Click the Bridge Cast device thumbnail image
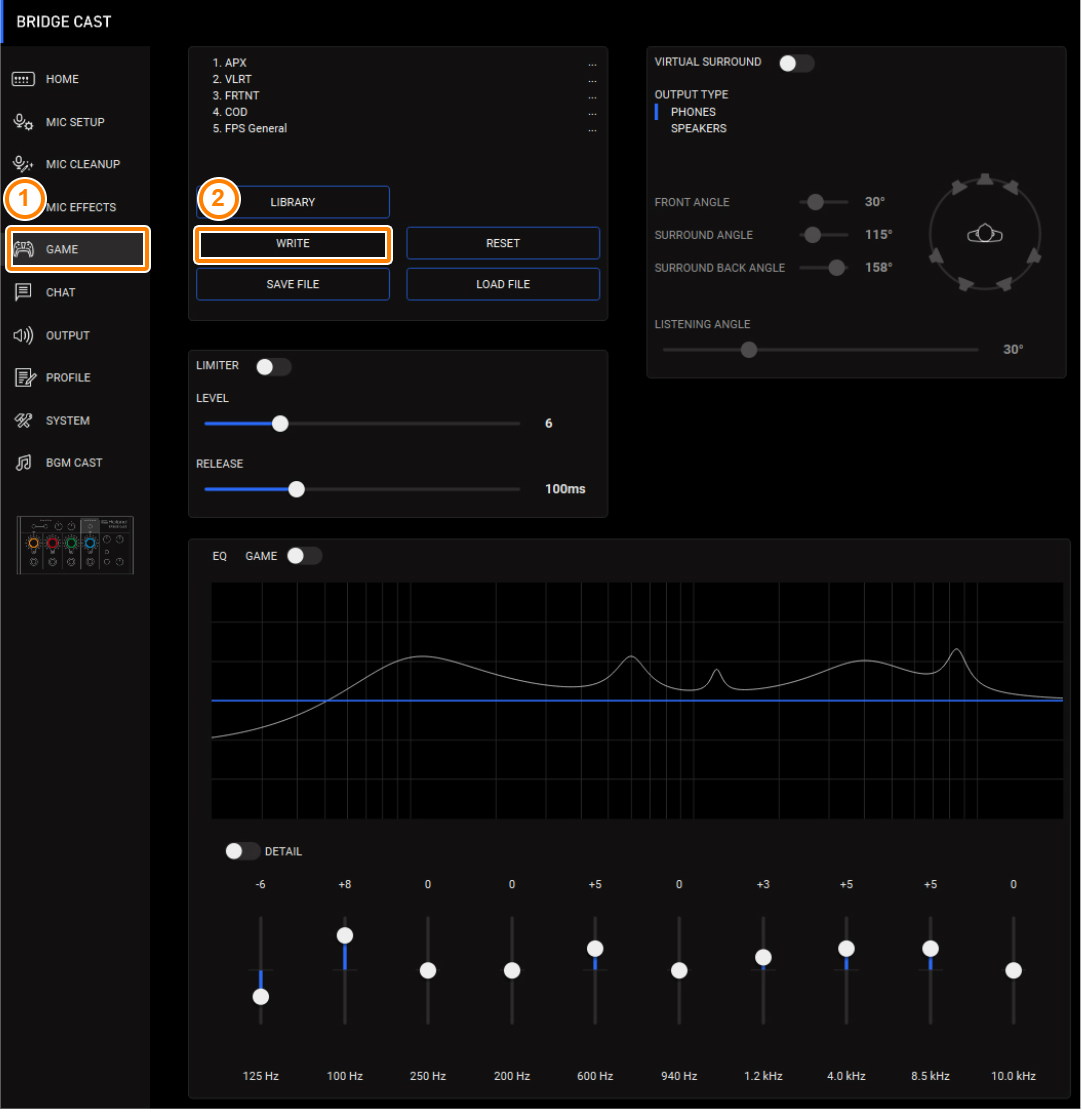This screenshot has height=1112, width=1082. coord(75,545)
